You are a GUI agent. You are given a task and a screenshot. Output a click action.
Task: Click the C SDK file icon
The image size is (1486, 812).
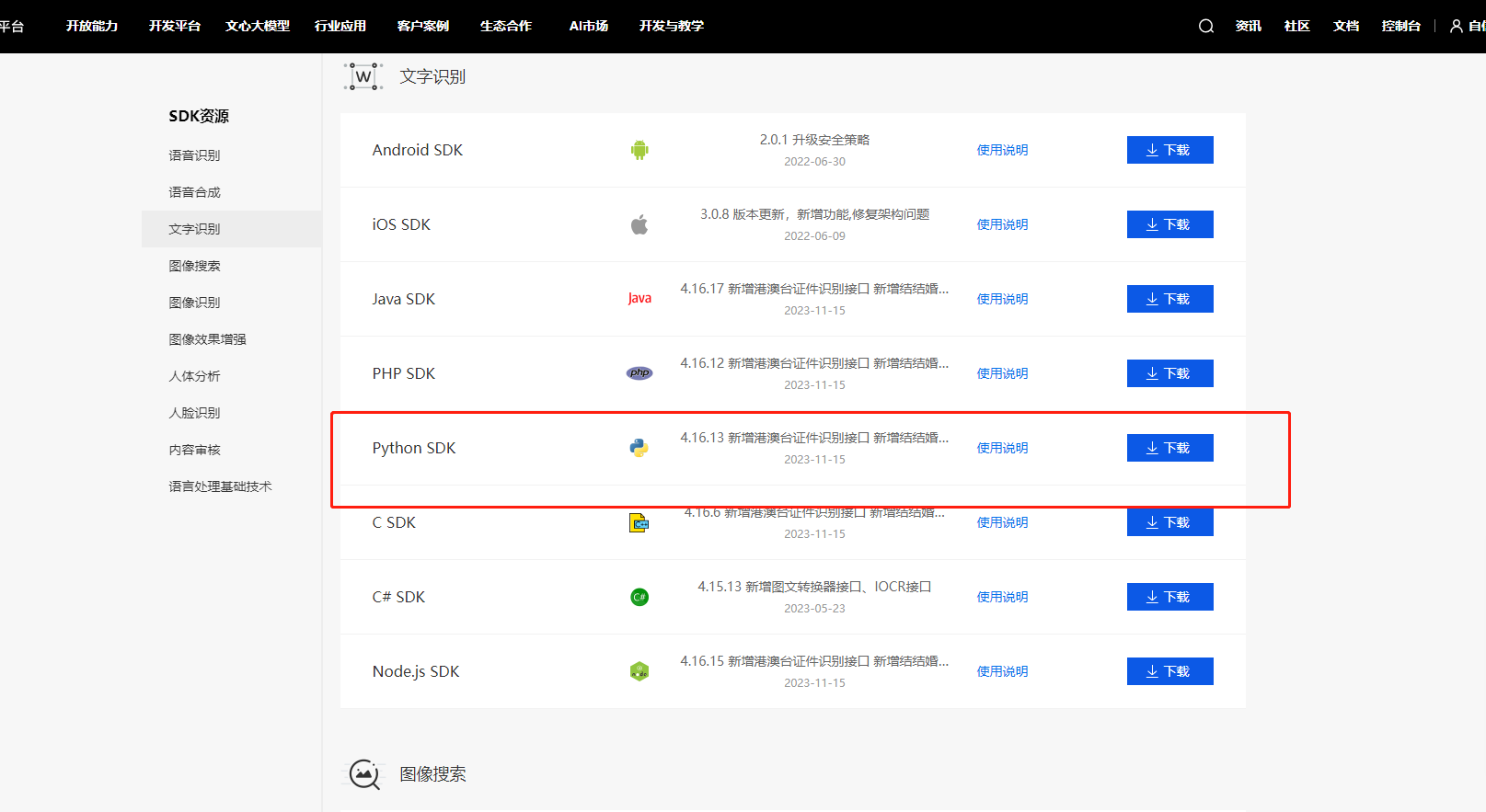[x=639, y=522]
